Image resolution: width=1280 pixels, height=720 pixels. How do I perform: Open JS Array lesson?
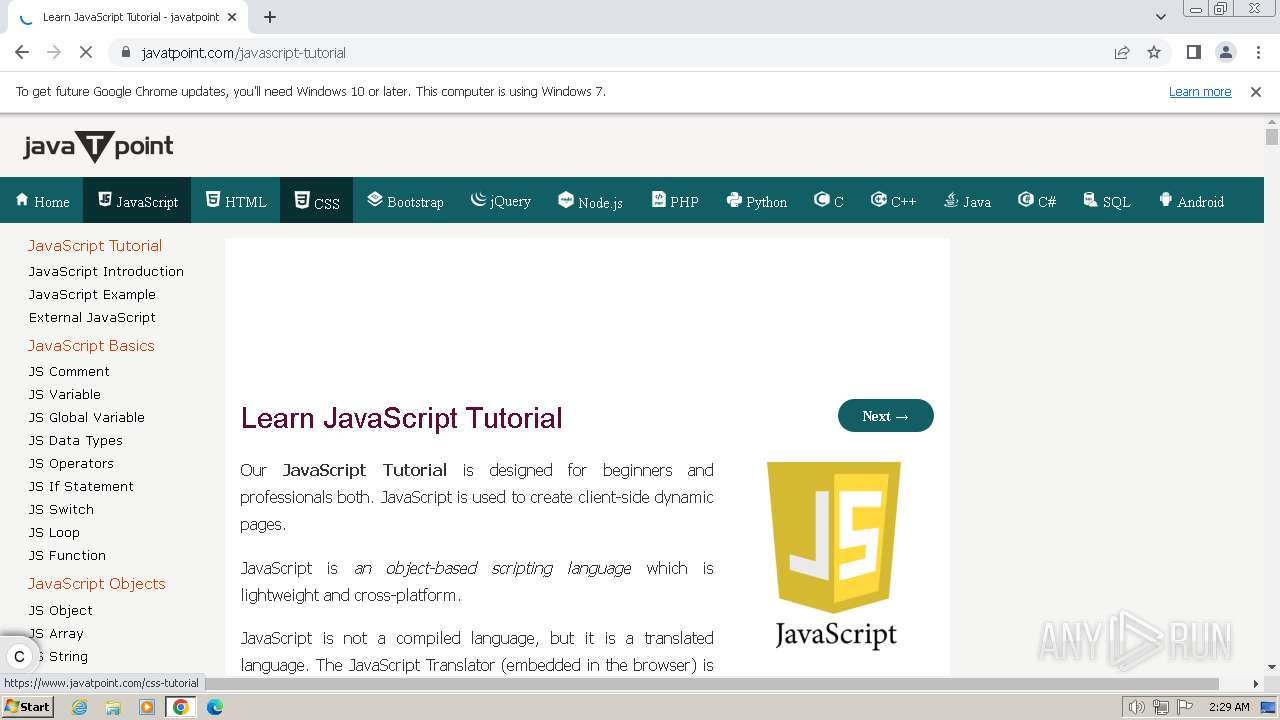pyautogui.click(x=56, y=633)
